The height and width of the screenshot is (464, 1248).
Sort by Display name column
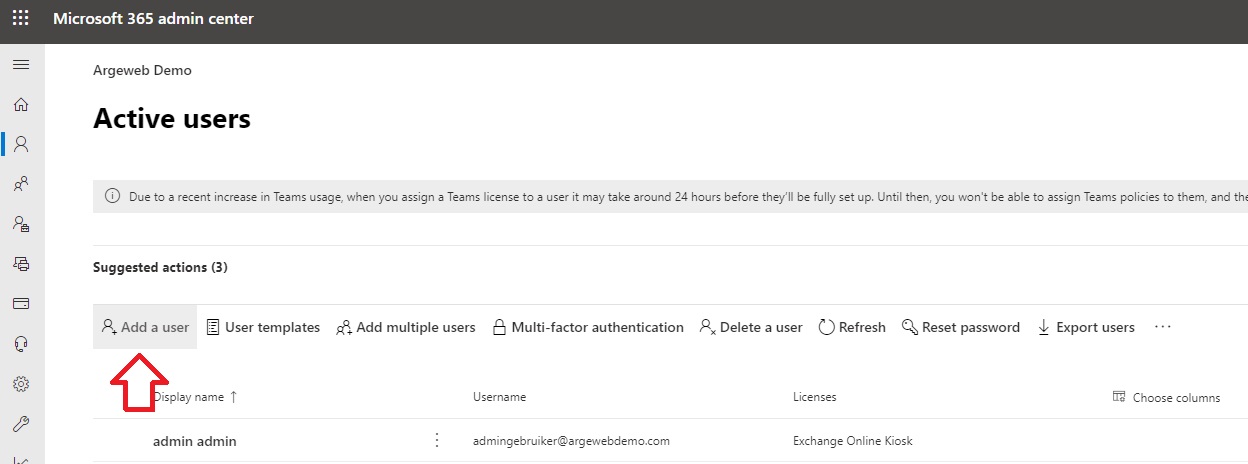pyautogui.click(x=195, y=397)
